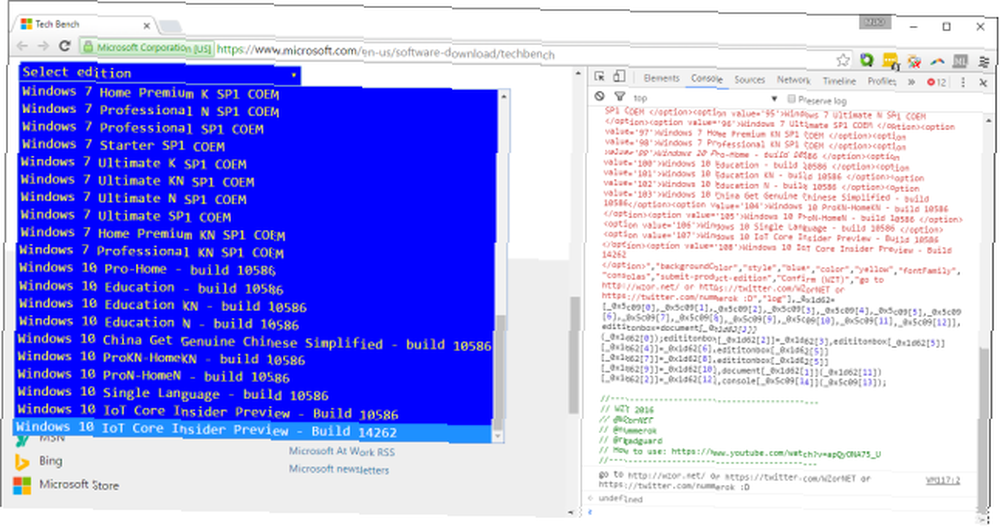Screen dimensions: 1000x527
Task: Open a new browser tab
Action: coord(170,26)
